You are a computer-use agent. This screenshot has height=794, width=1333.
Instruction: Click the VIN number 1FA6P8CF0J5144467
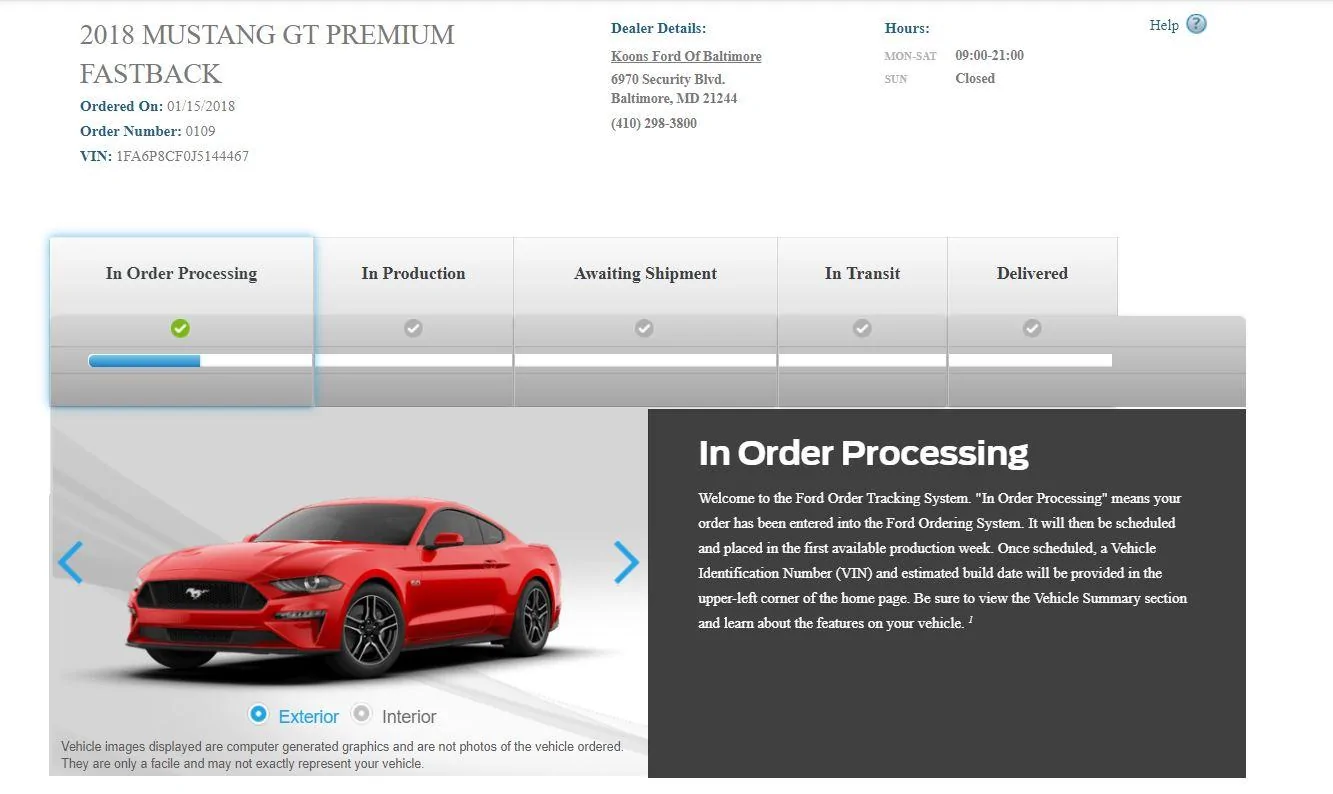(182, 157)
